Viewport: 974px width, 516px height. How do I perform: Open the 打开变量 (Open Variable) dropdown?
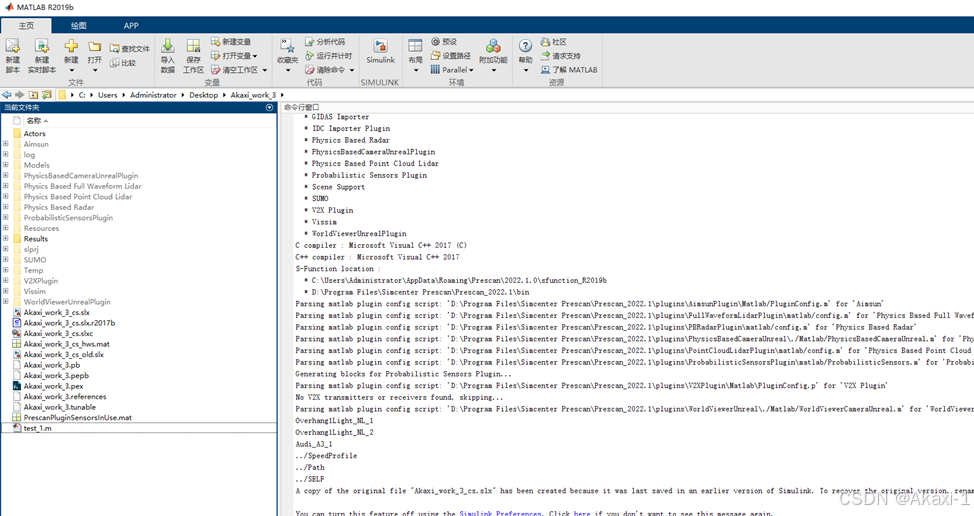tap(234, 56)
